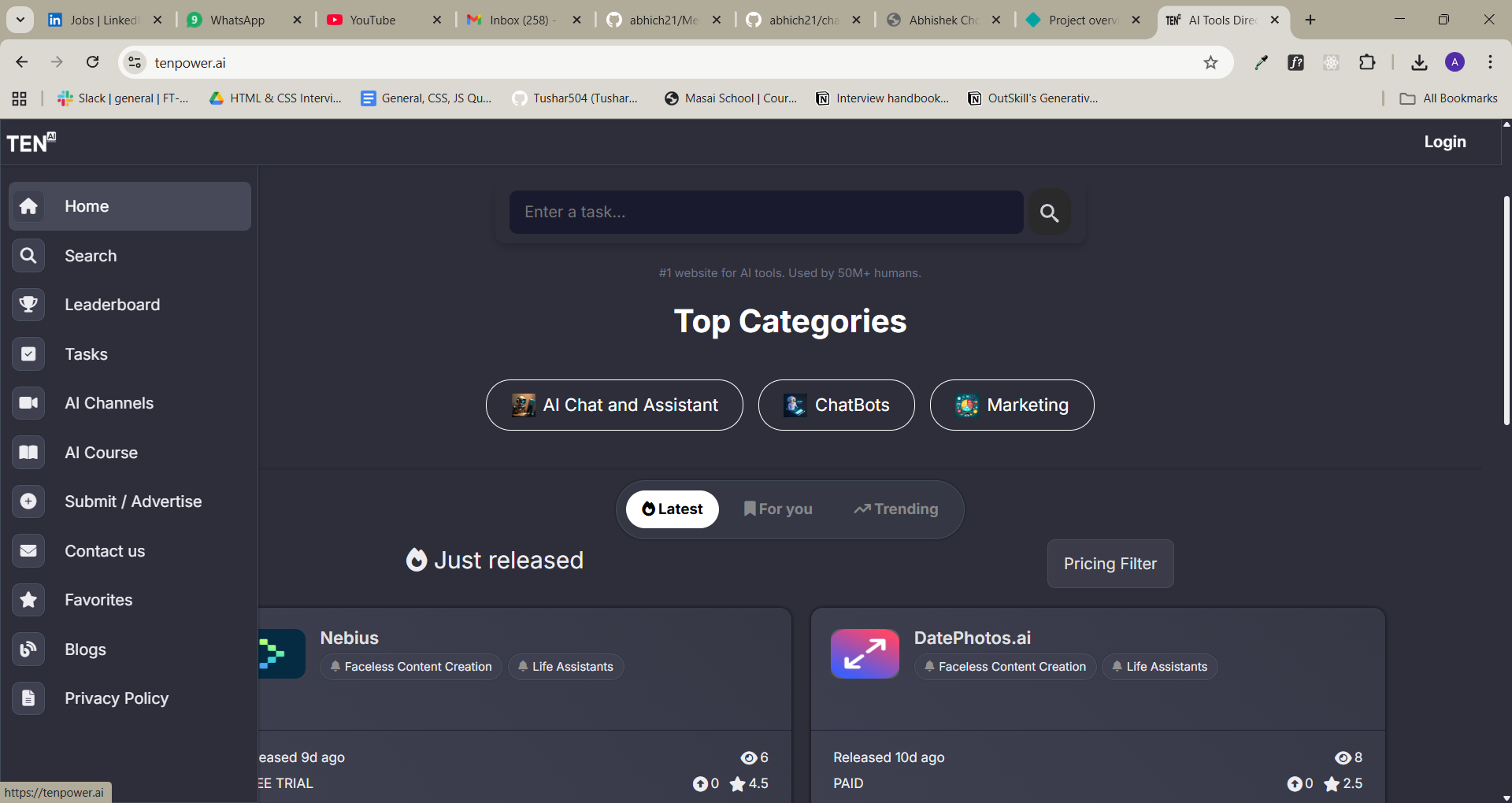Open Leaderboard trophy icon in sidebar

(28, 305)
